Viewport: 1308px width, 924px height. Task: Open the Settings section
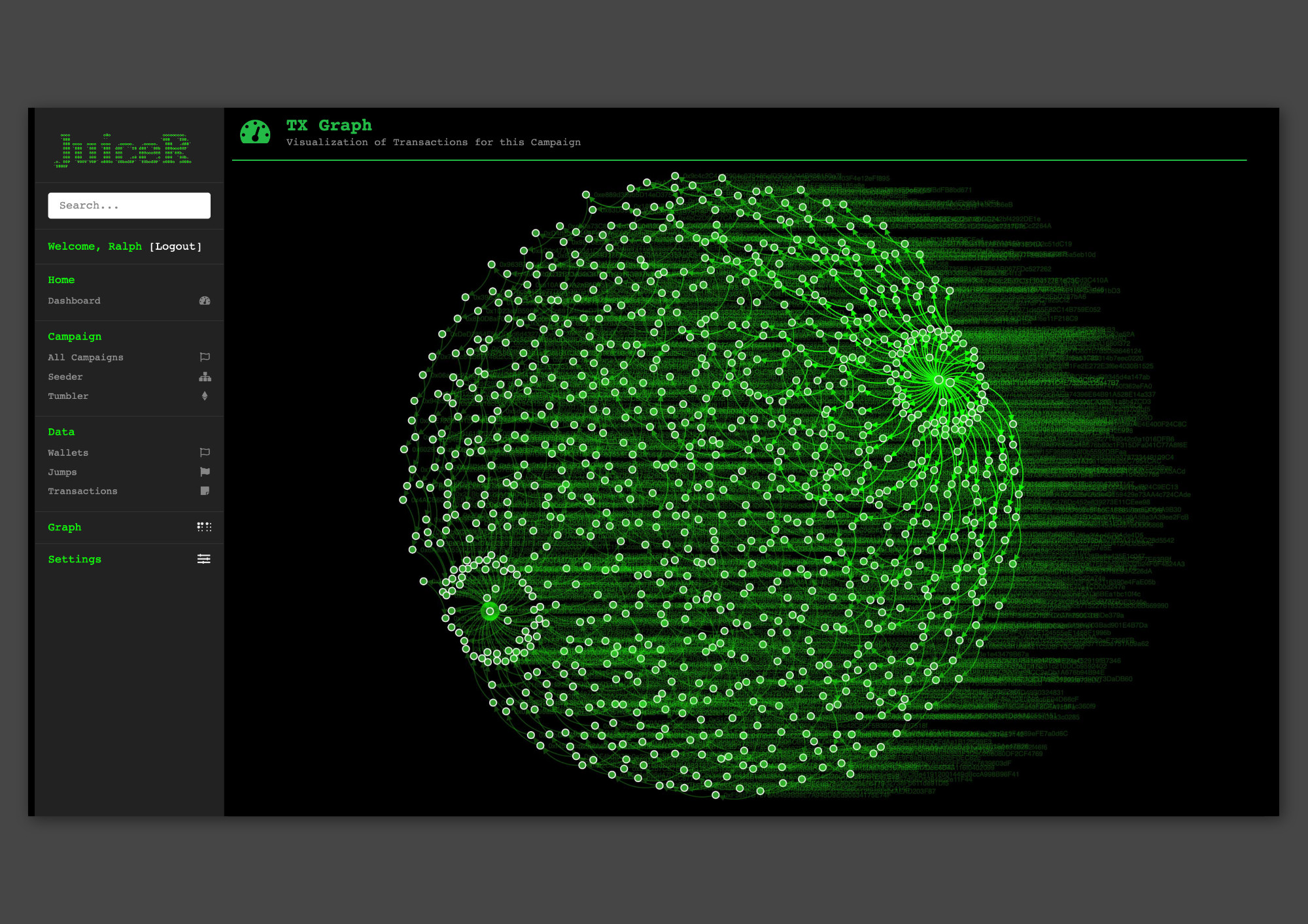coord(75,559)
